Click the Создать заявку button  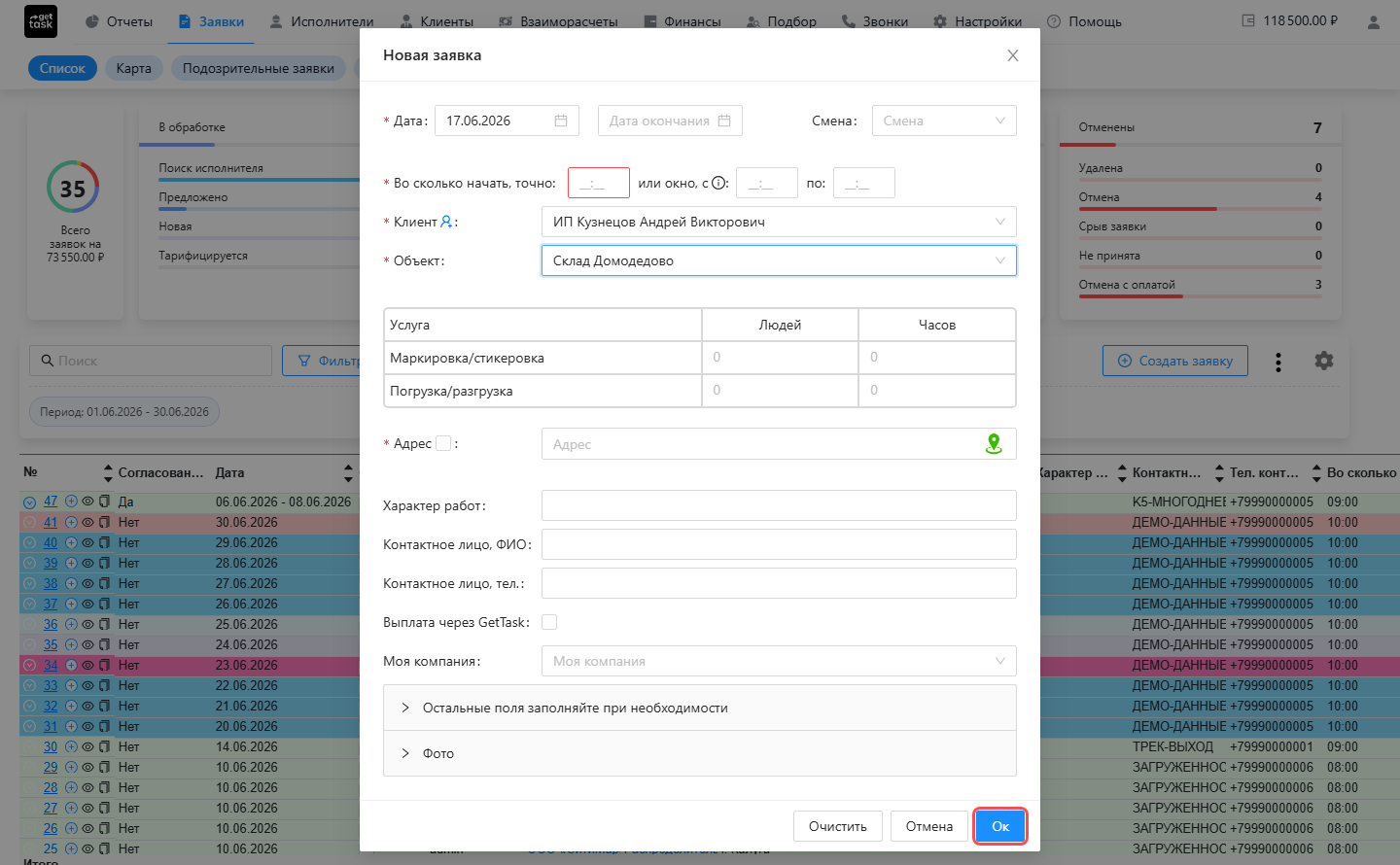pos(1175,361)
